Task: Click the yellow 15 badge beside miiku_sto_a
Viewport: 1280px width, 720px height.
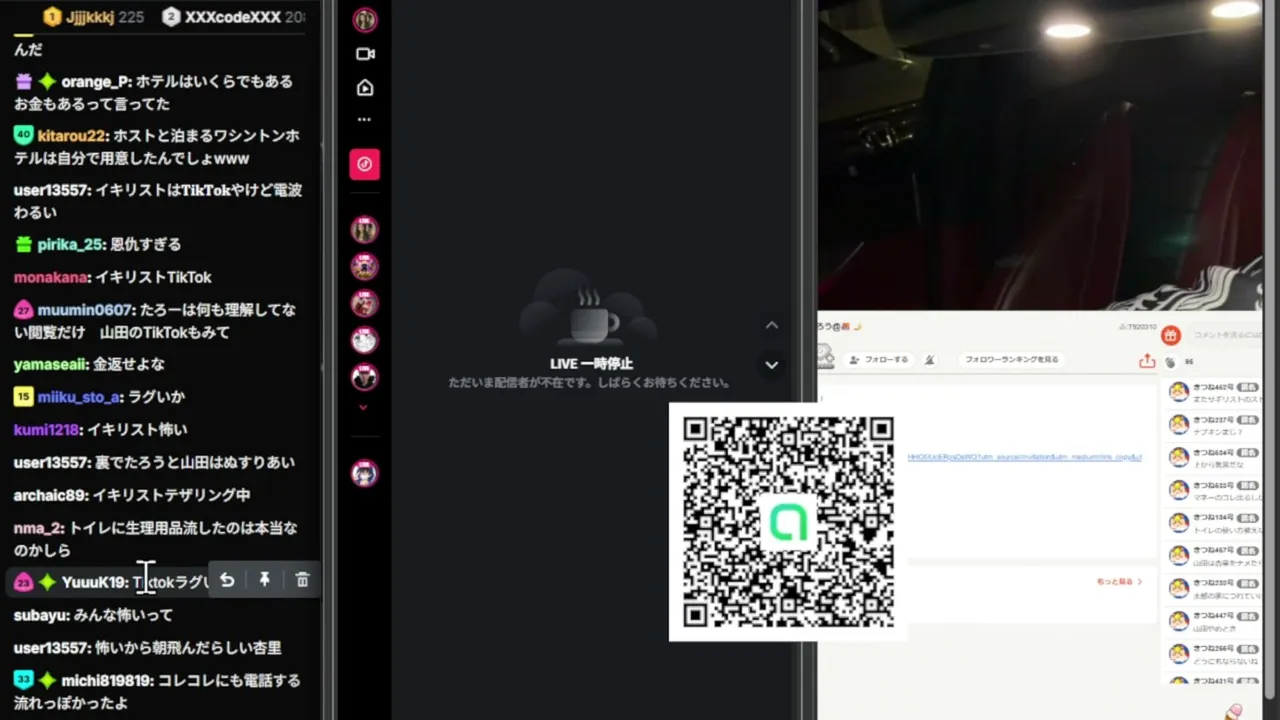Action: coord(24,397)
